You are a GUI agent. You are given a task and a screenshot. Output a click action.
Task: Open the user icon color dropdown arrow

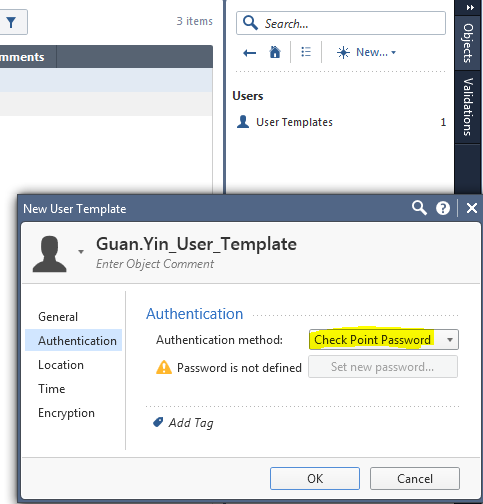coord(81,252)
